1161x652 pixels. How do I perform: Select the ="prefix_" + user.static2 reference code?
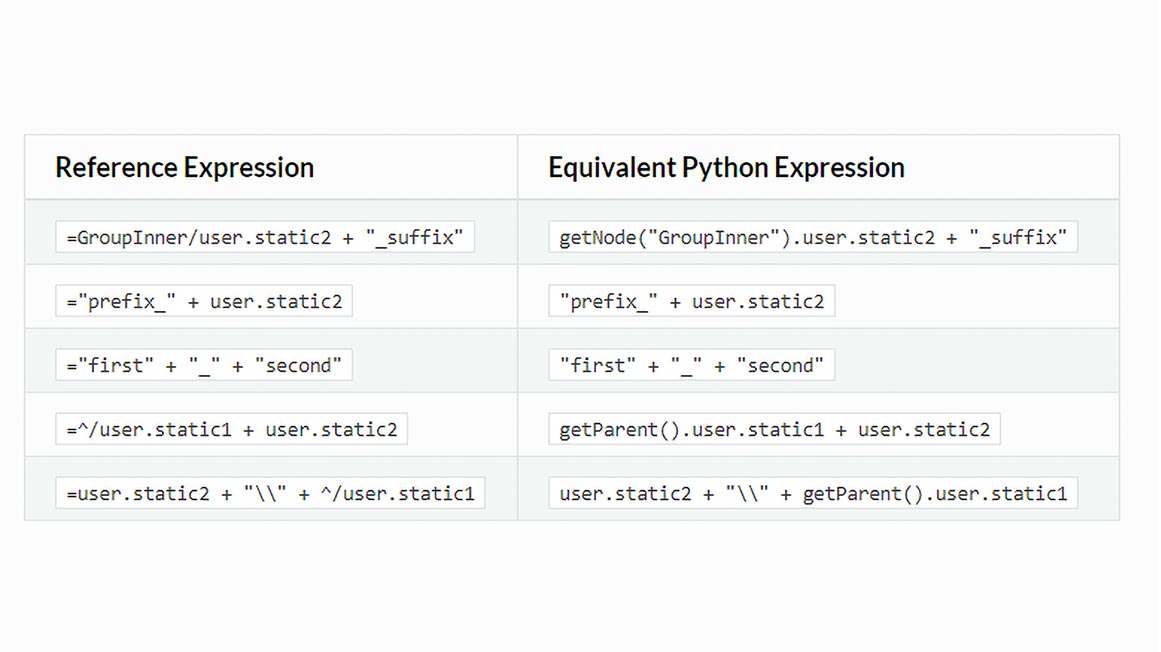204,301
